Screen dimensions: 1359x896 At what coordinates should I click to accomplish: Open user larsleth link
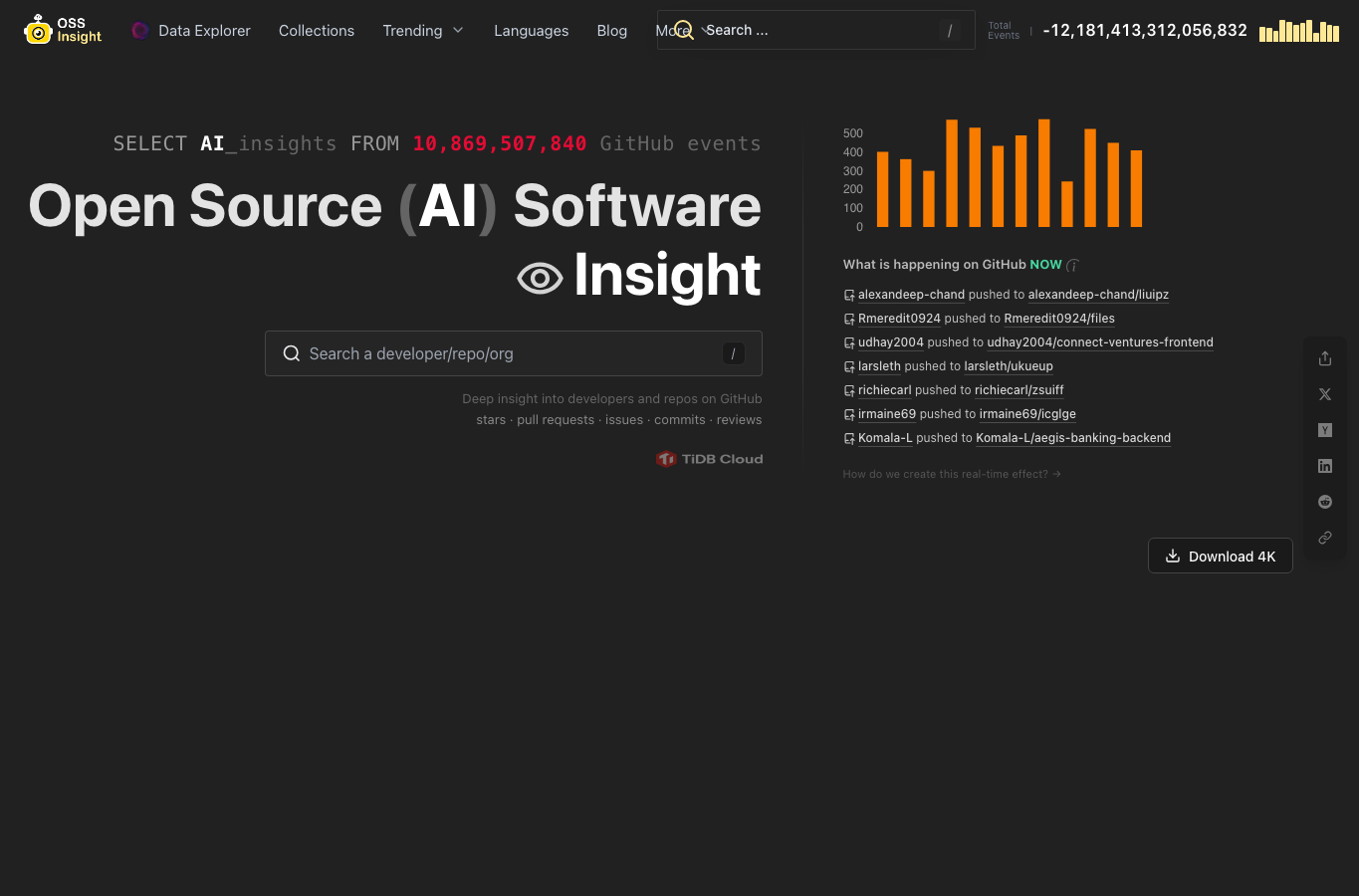(x=879, y=366)
